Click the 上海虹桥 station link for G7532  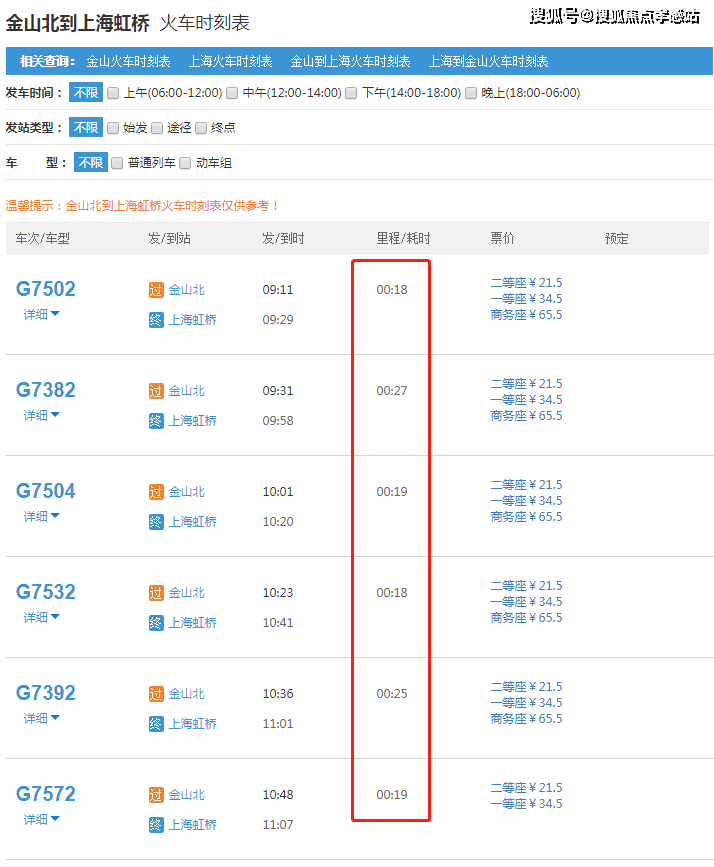[x=192, y=623]
